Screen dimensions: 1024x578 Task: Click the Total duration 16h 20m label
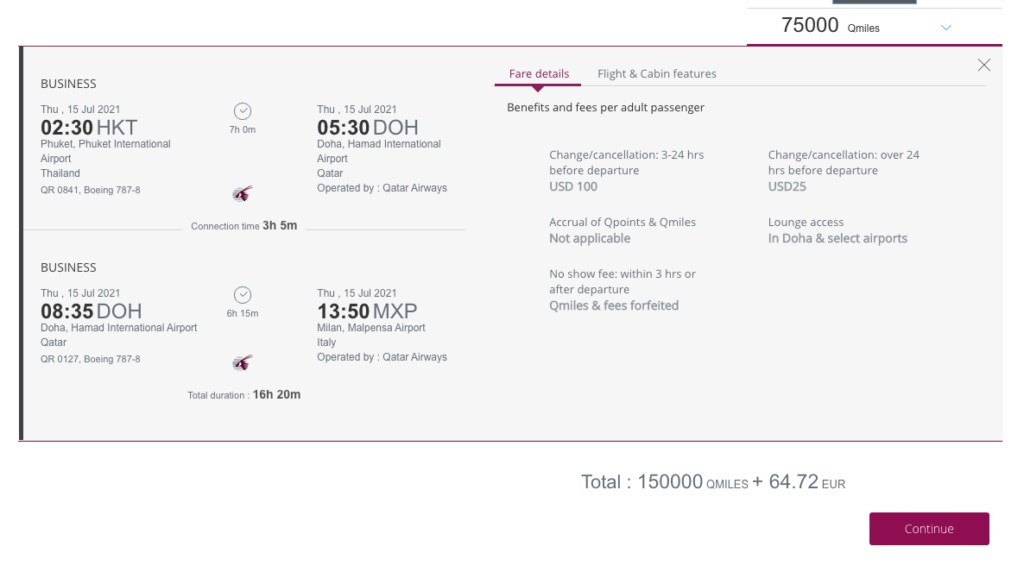(x=244, y=395)
